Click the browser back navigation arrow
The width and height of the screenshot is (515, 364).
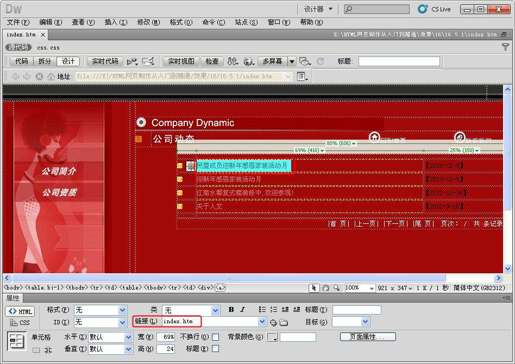coord(15,76)
